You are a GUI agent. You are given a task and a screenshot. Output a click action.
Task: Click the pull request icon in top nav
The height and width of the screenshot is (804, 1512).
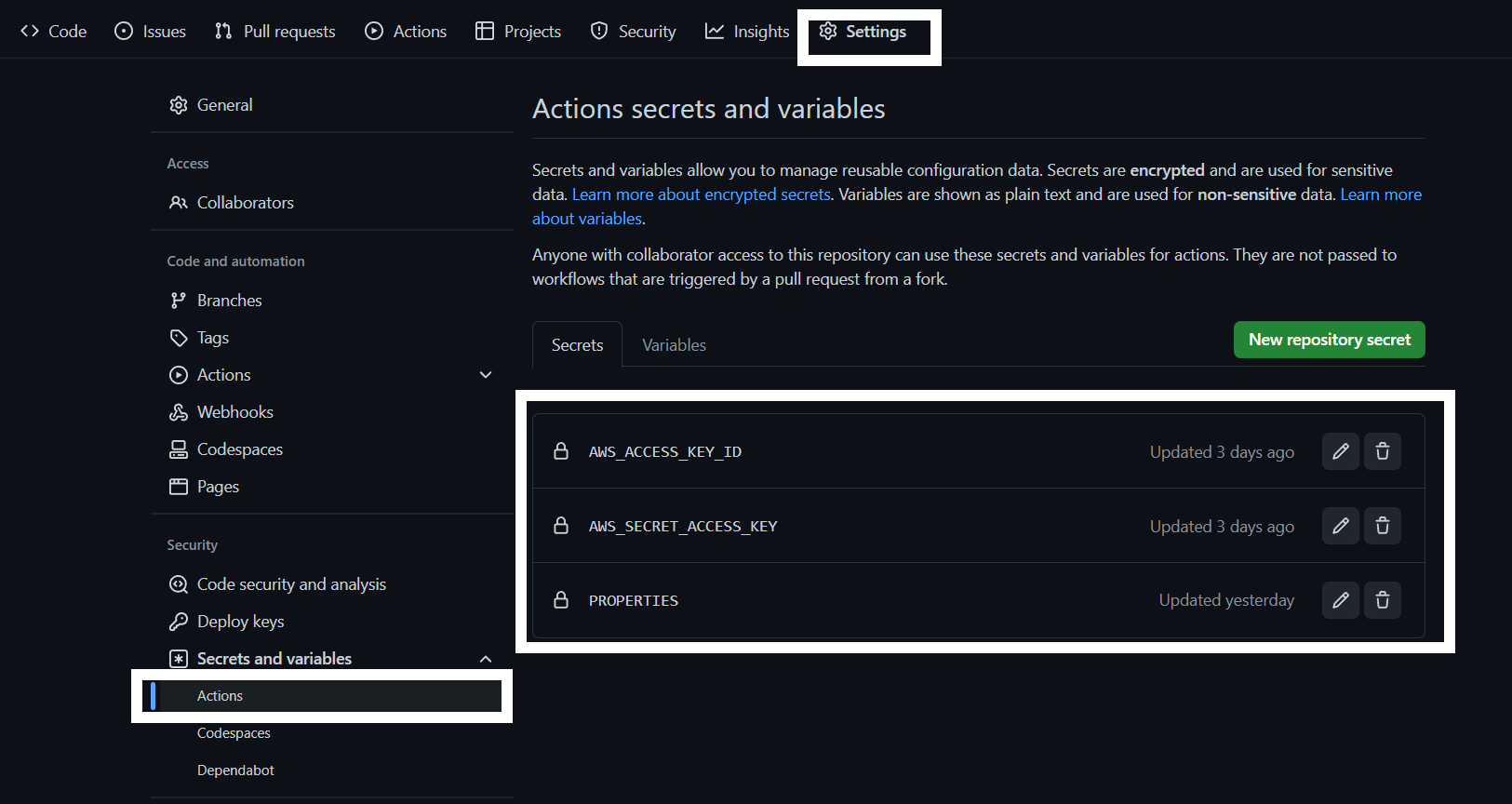(223, 31)
